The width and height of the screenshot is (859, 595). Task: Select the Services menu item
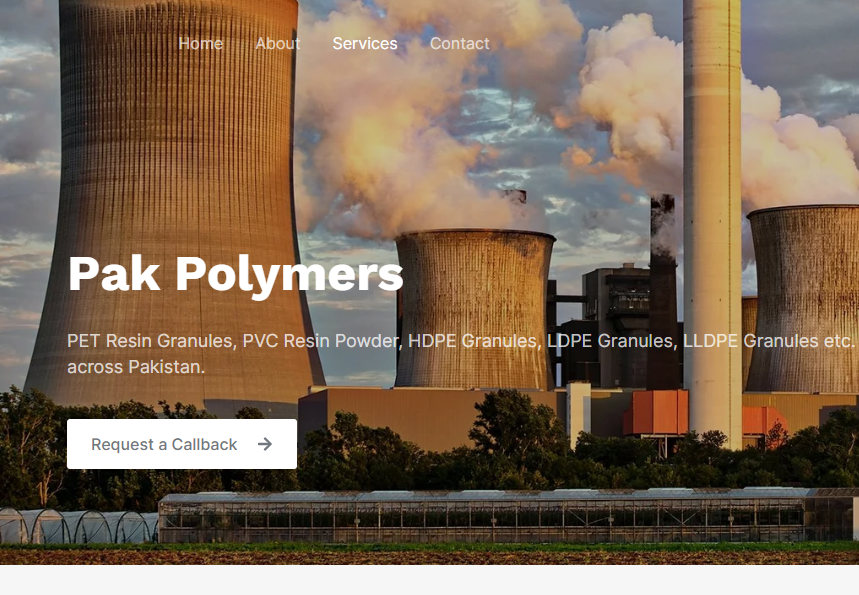pos(365,43)
